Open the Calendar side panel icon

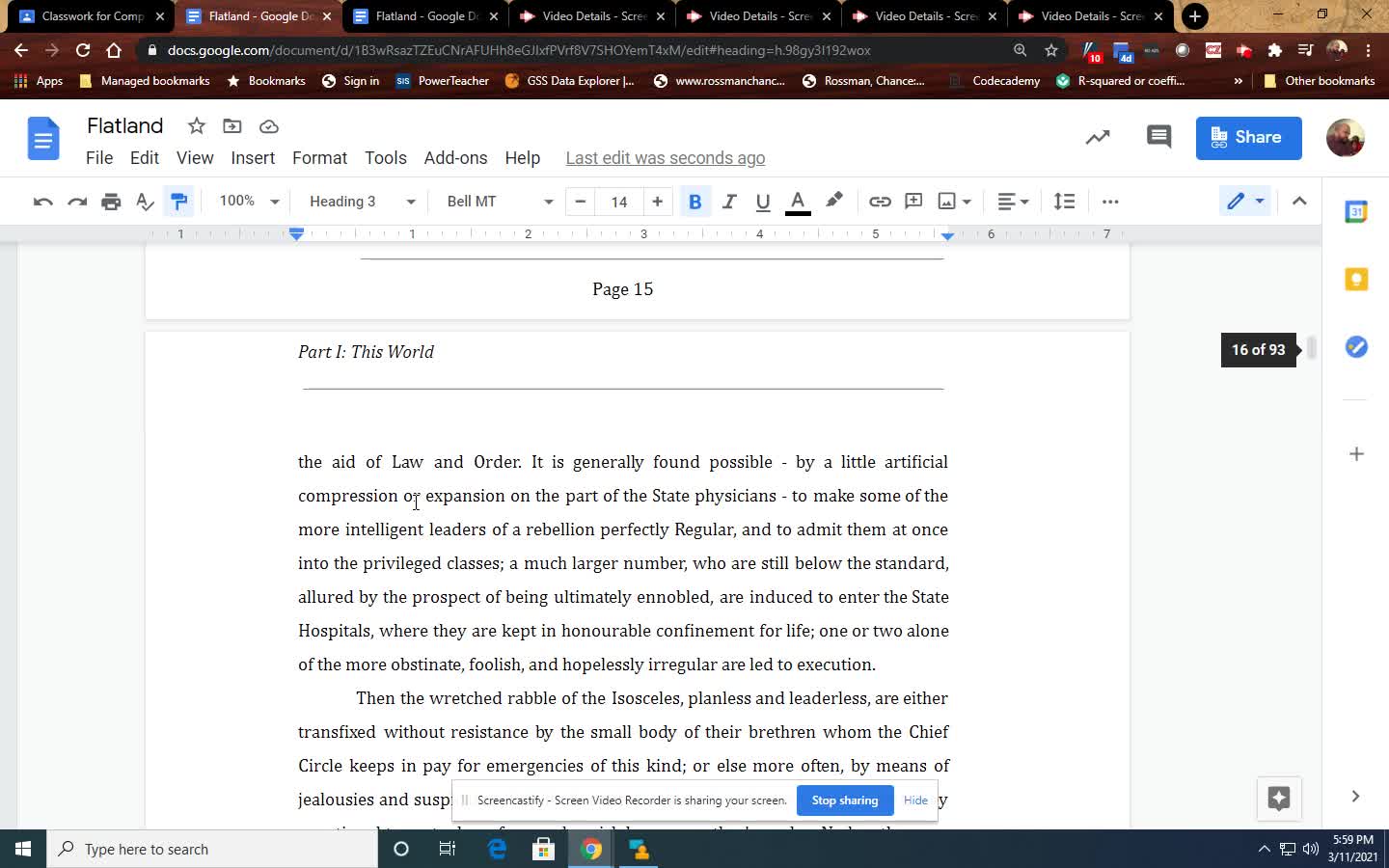coord(1356,211)
